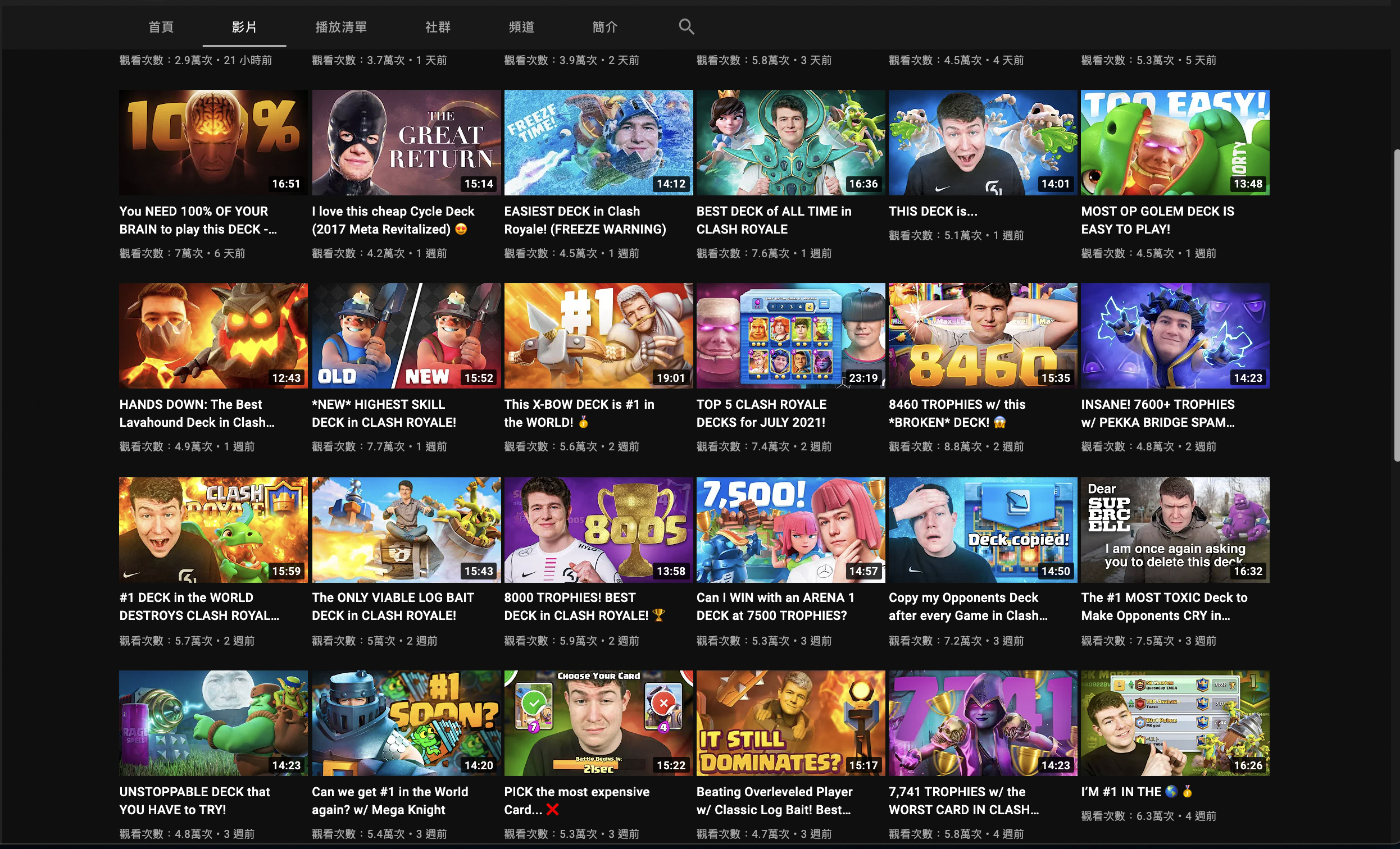Open 'TOP 5 CLASH ROYALE DECKS' title

(761, 413)
